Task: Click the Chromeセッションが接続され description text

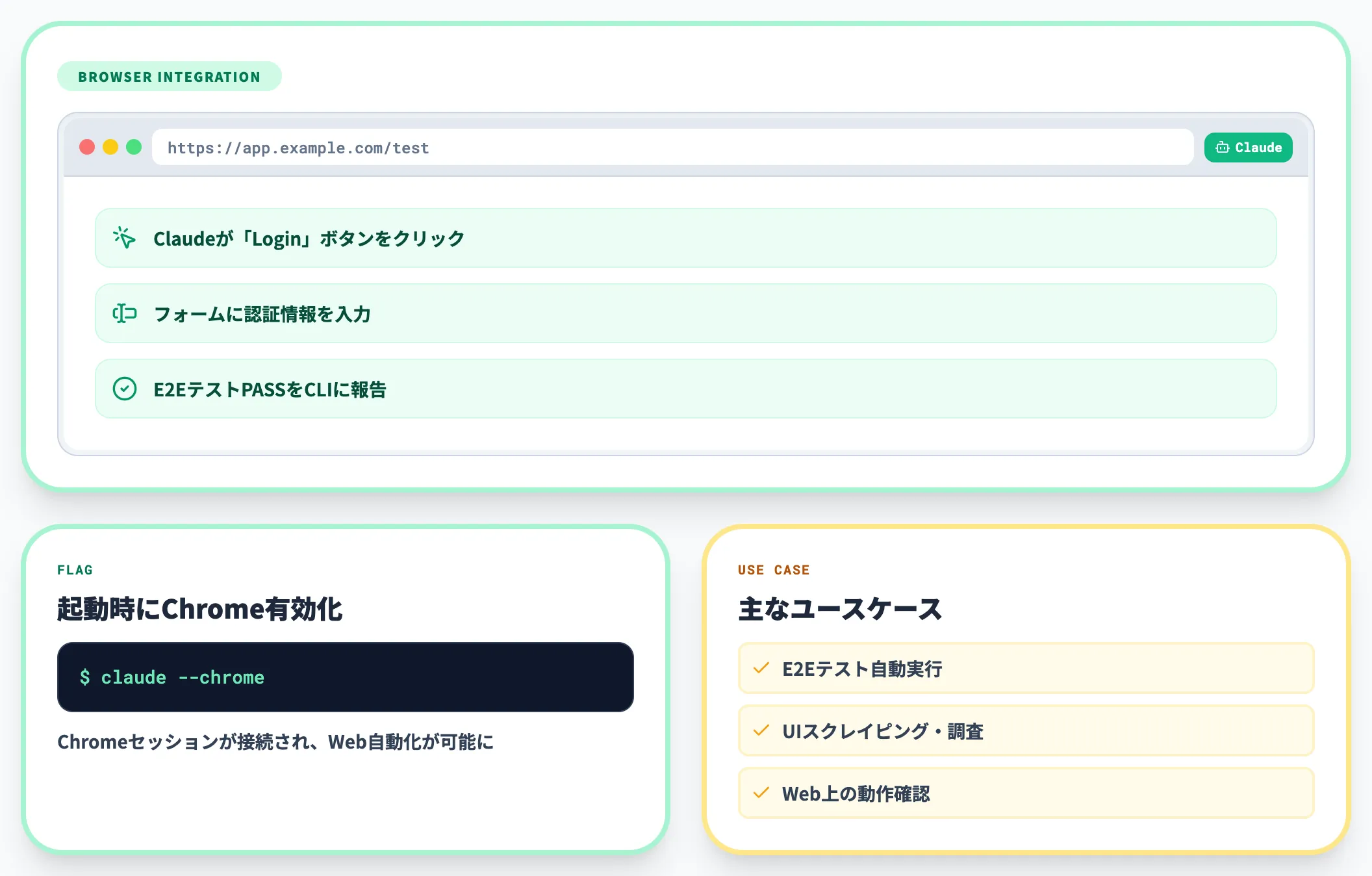Action: click(x=275, y=742)
